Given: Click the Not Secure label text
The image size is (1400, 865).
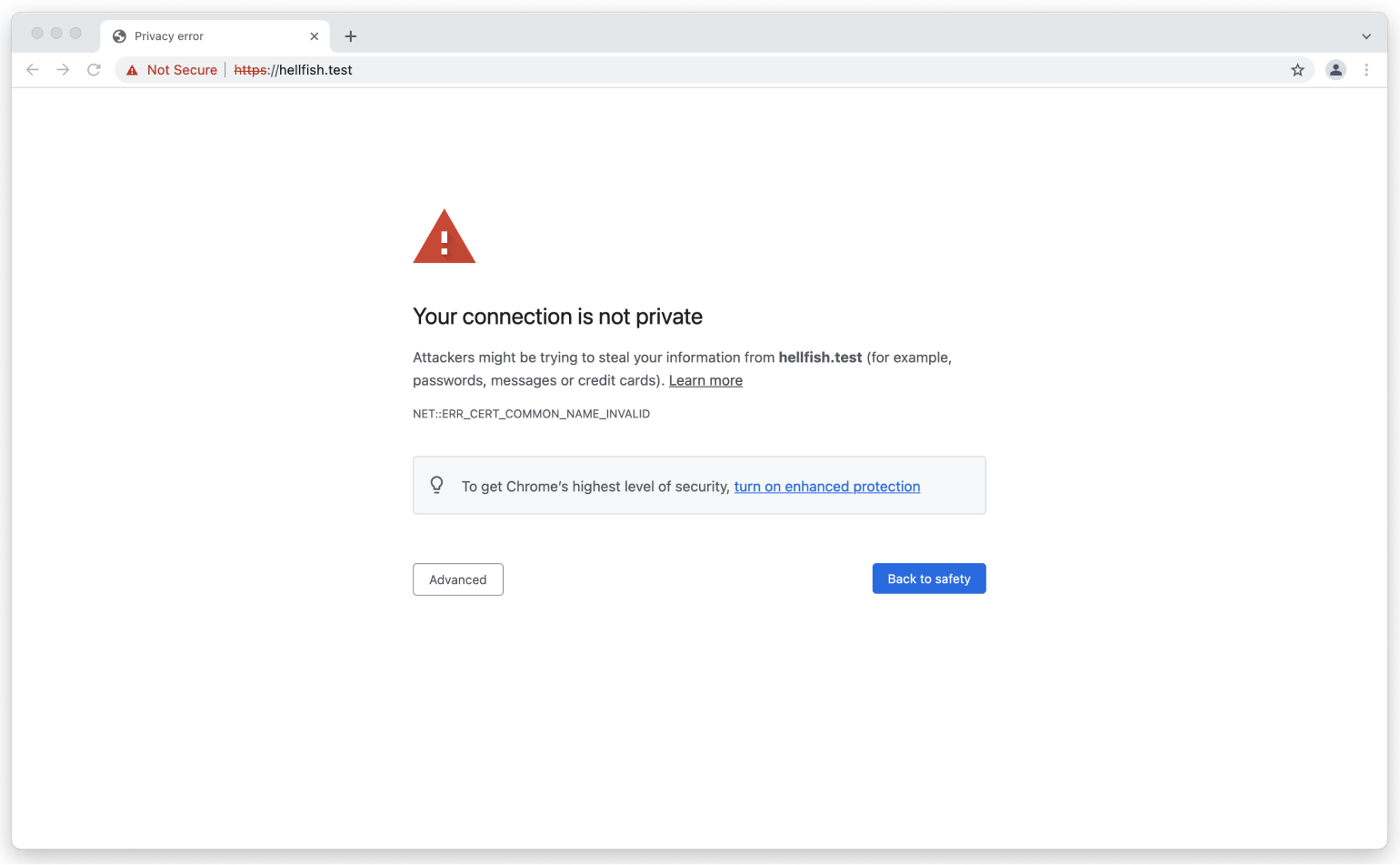Looking at the screenshot, I should [x=181, y=69].
